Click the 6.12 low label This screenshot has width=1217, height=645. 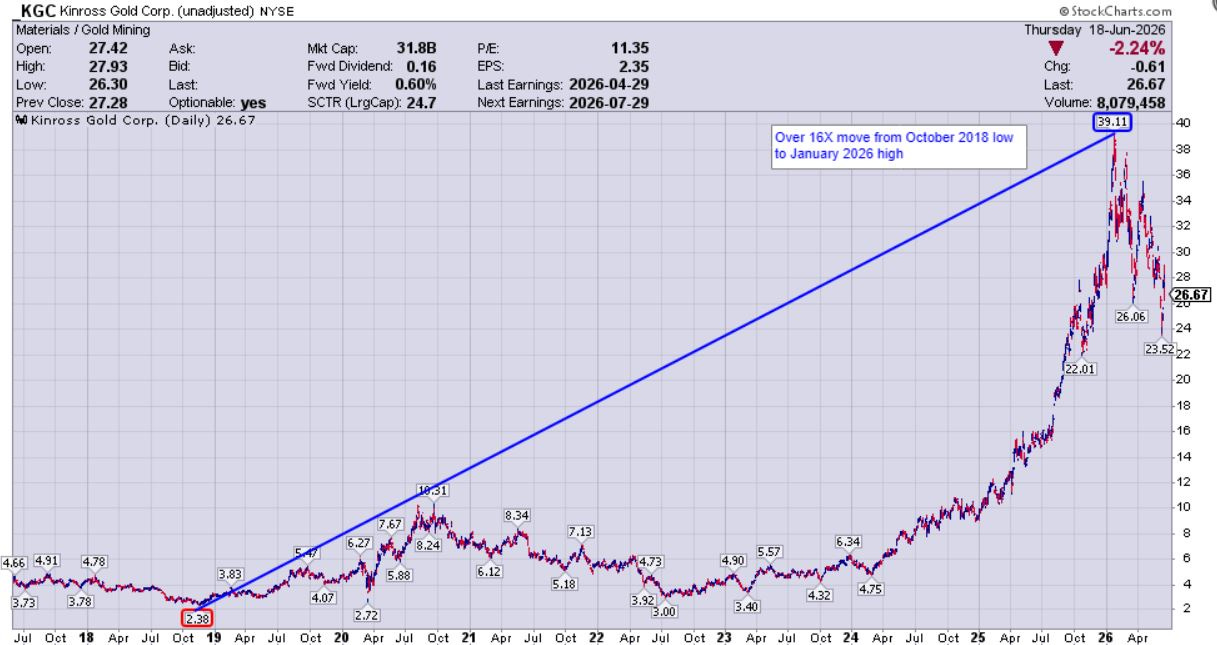click(489, 571)
